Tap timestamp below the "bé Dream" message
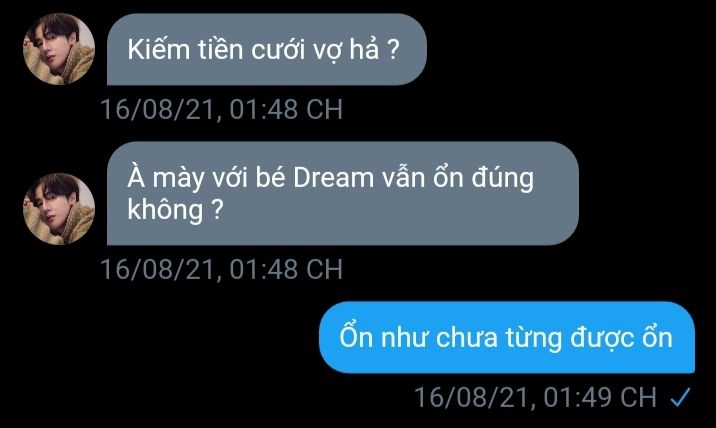 pyautogui.click(x=221, y=269)
